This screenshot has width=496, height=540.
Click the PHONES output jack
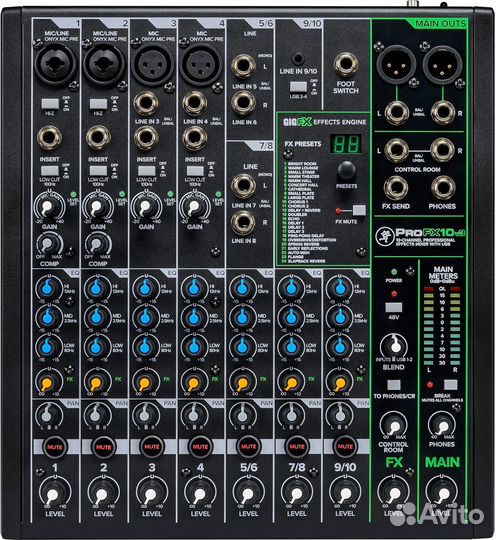443,188
